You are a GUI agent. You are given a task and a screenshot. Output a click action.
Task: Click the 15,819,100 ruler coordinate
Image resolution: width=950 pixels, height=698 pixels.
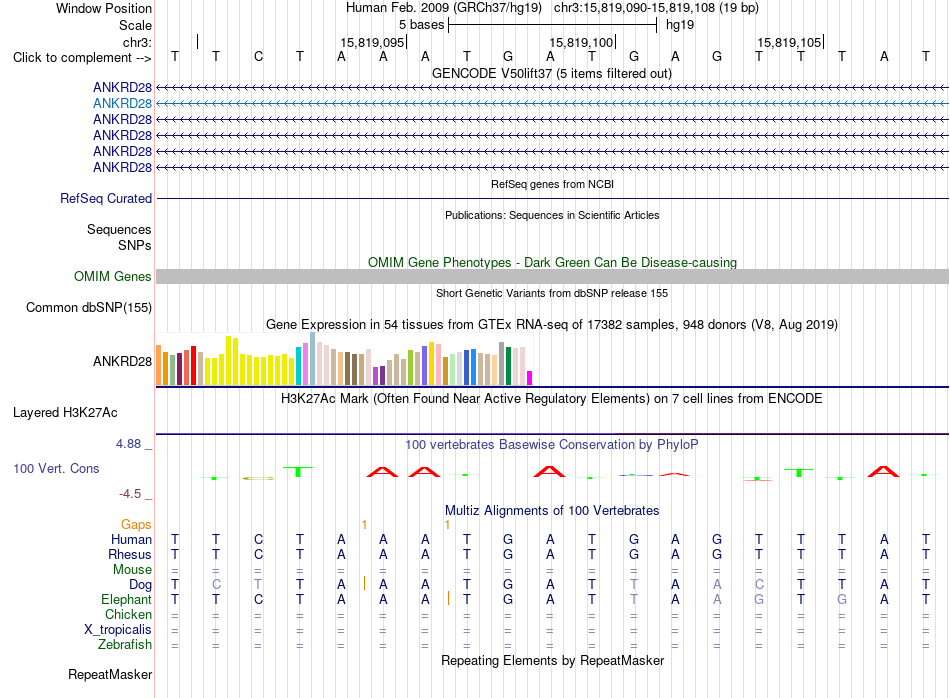click(581, 42)
